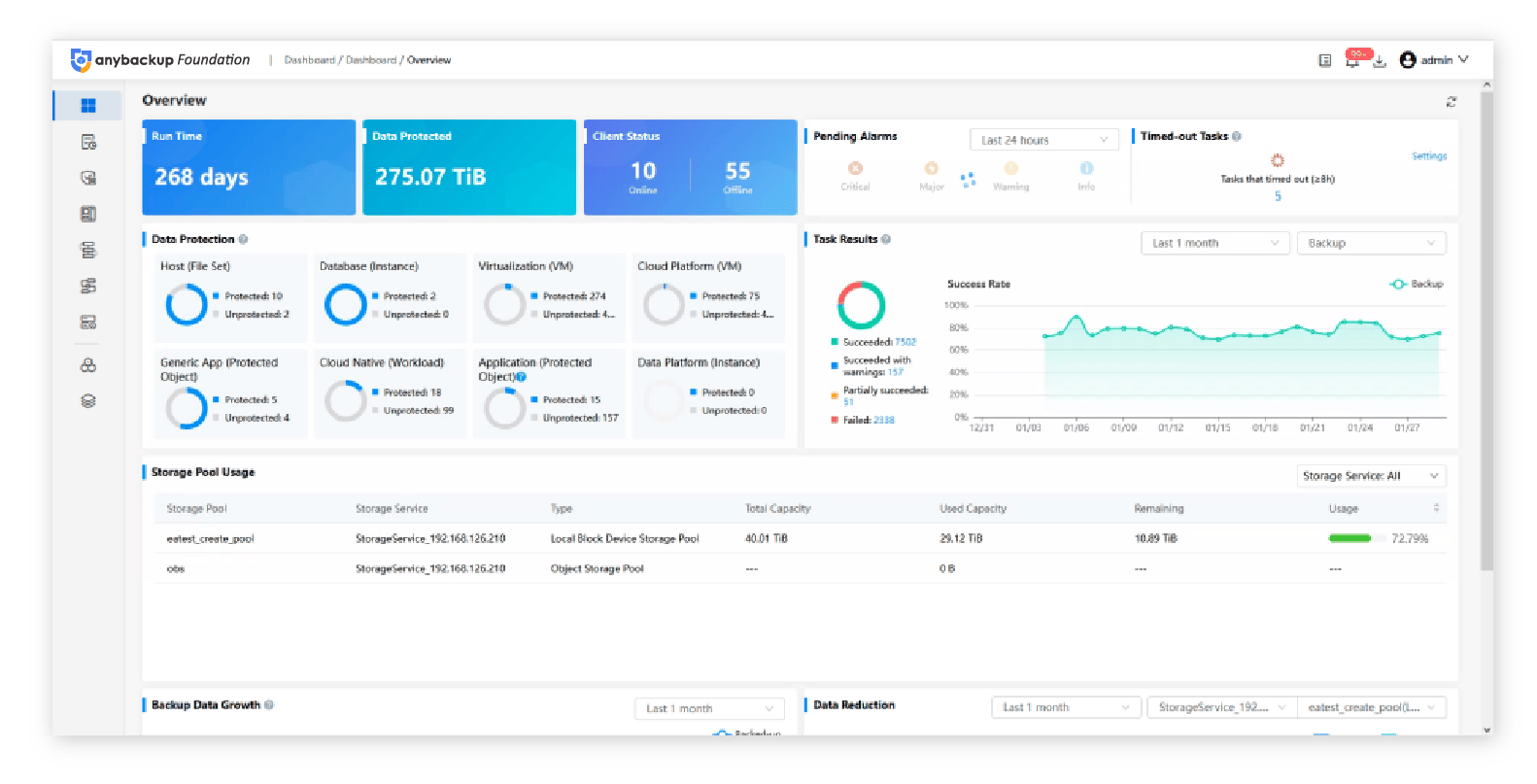The height and width of the screenshot is (784, 1537).
Task: Open the Dashboard grid icon in sidebar
Action: point(88,106)
